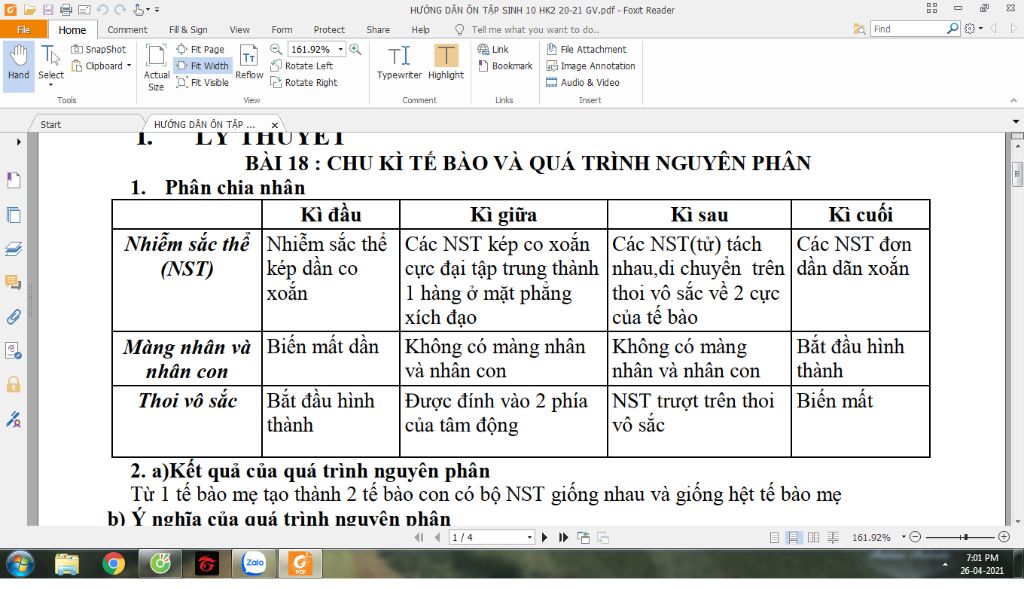Insert a File Attachment
This screenshot has width=1024, height=589.
coord(586,49)
